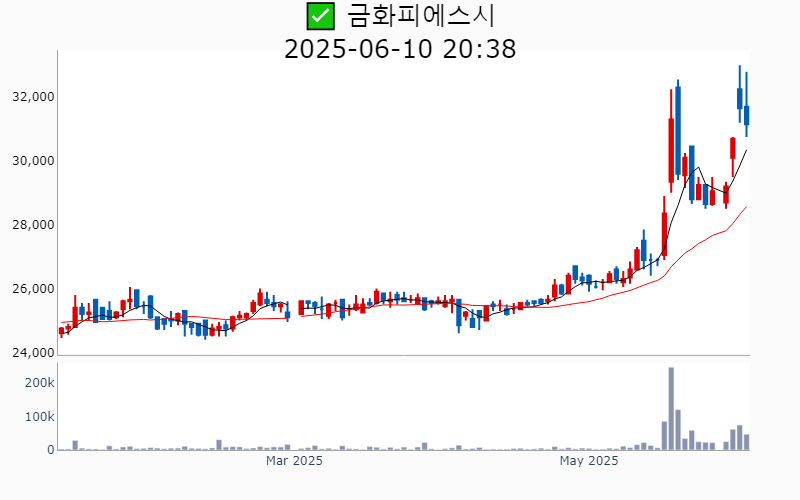Click the volume axis 0 label
The height and width of the screenshot is (500, 800).
pyautogui.click(x=51, y=450)
